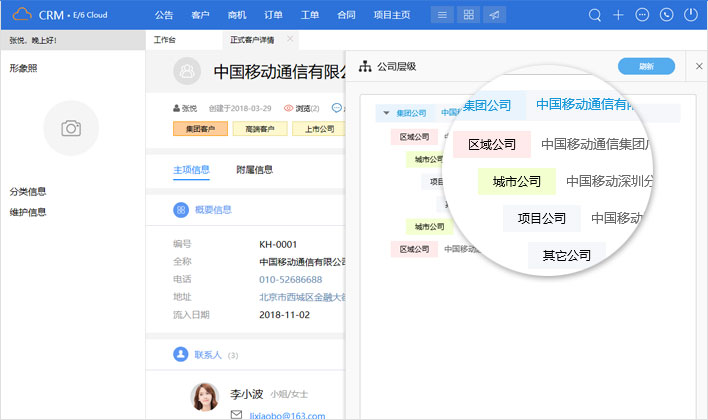708x420 pixels.
Task: Collapse the 集团公司 tree node
Action: (386, 112)
